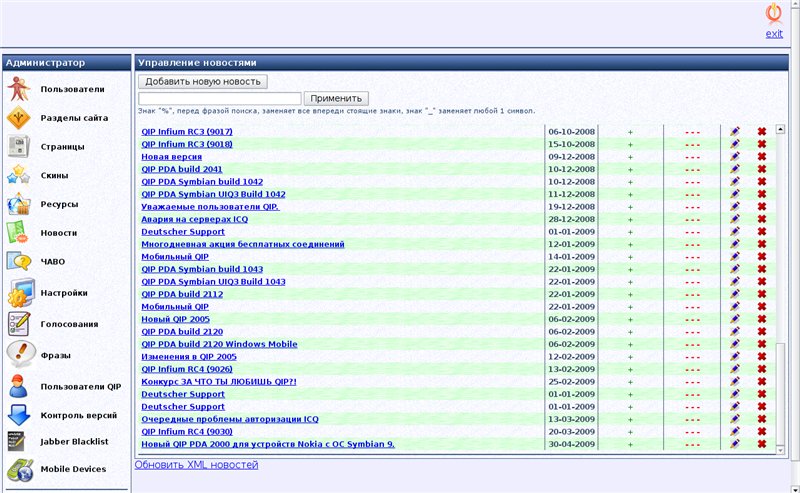This screenshot has width=800, height=493.
Task: Click the Фразы exclamation bubble icon
Action: (20, 354)
